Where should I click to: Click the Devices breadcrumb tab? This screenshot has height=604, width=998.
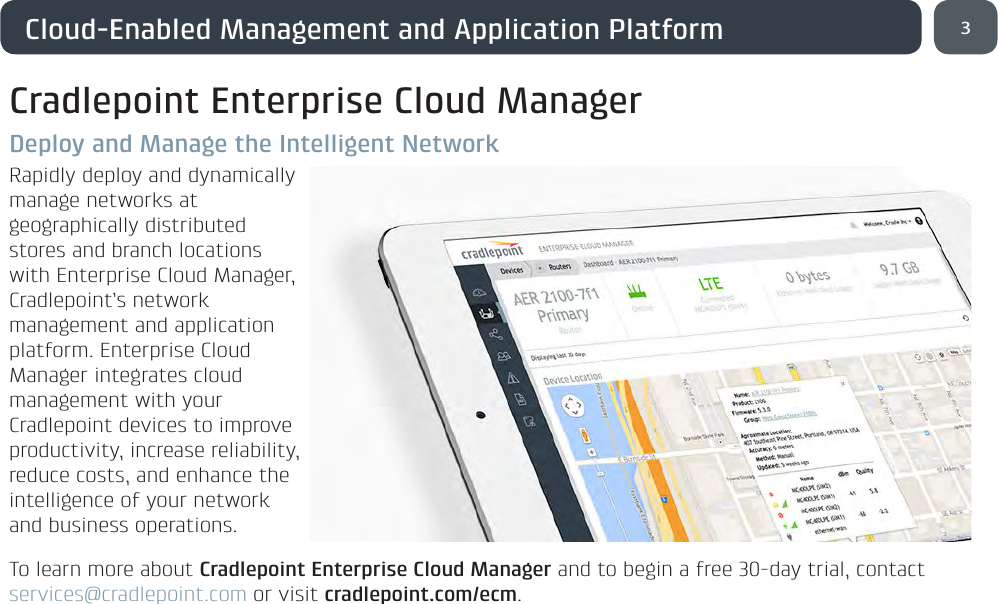point(512,270)
